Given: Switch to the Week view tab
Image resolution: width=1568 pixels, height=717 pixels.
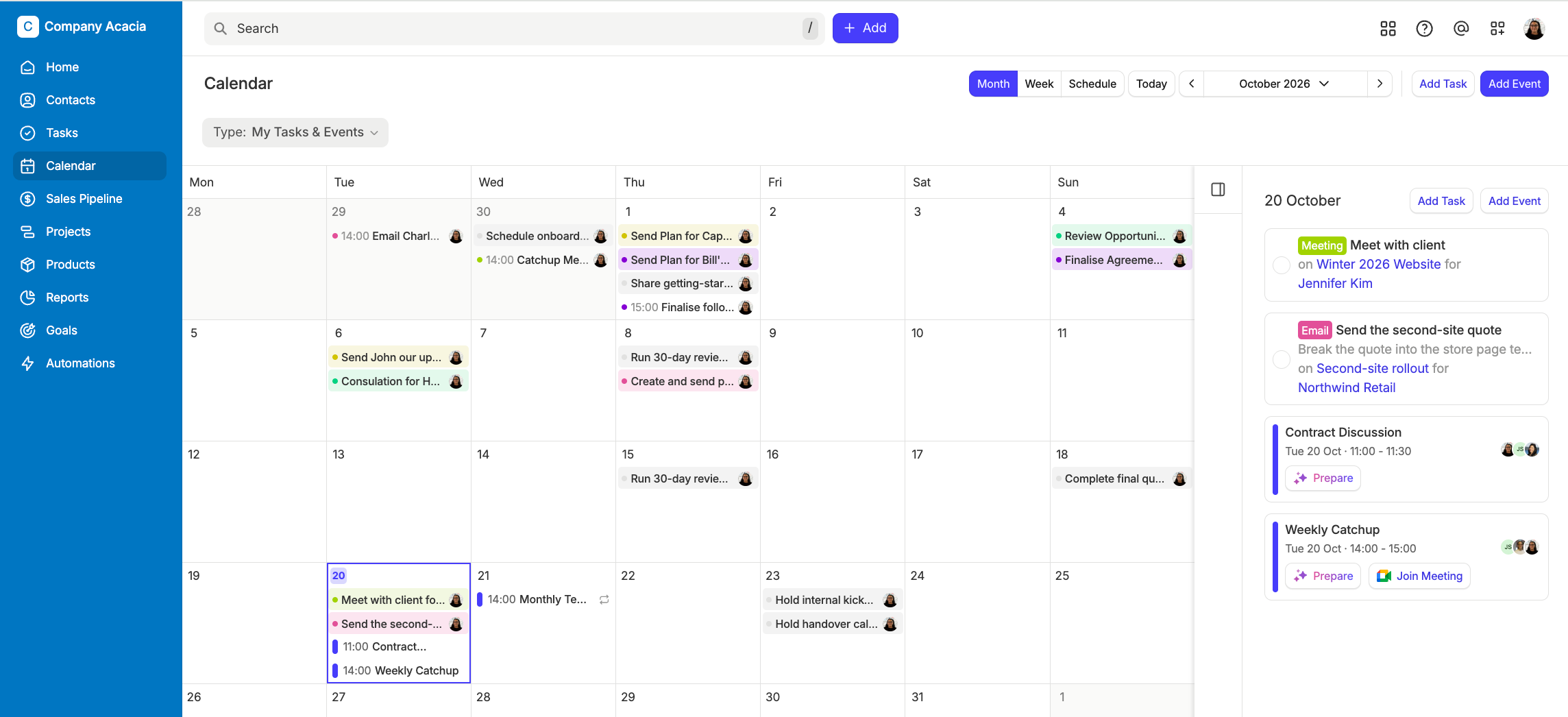Looking at the screenshot, I should coord(1039,84).
